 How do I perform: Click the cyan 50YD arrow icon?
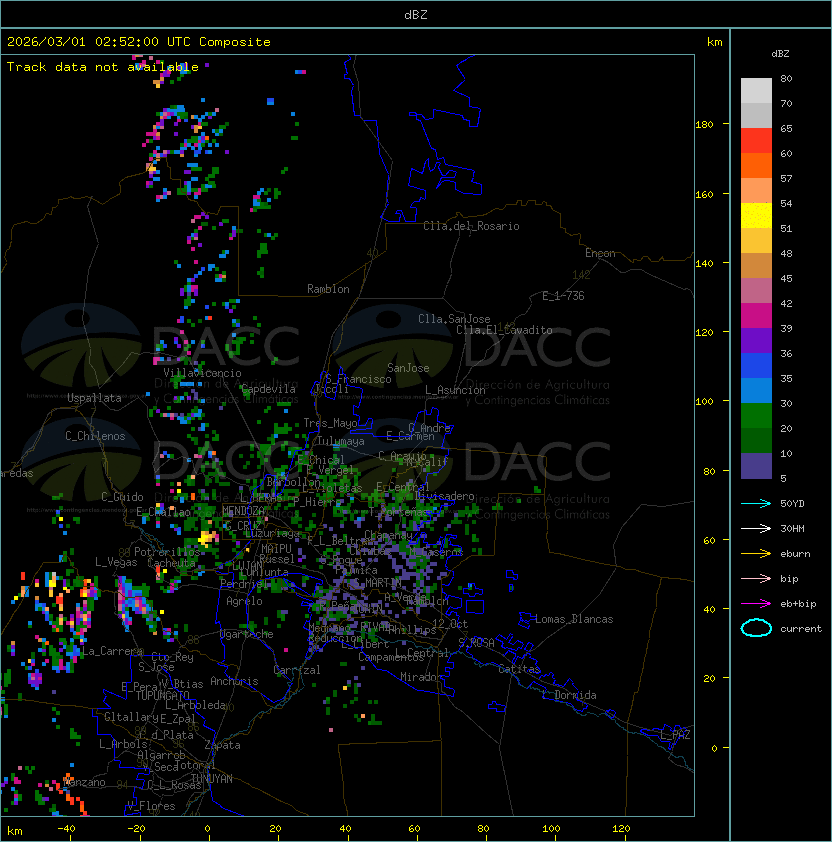click(x=756, y=503)
